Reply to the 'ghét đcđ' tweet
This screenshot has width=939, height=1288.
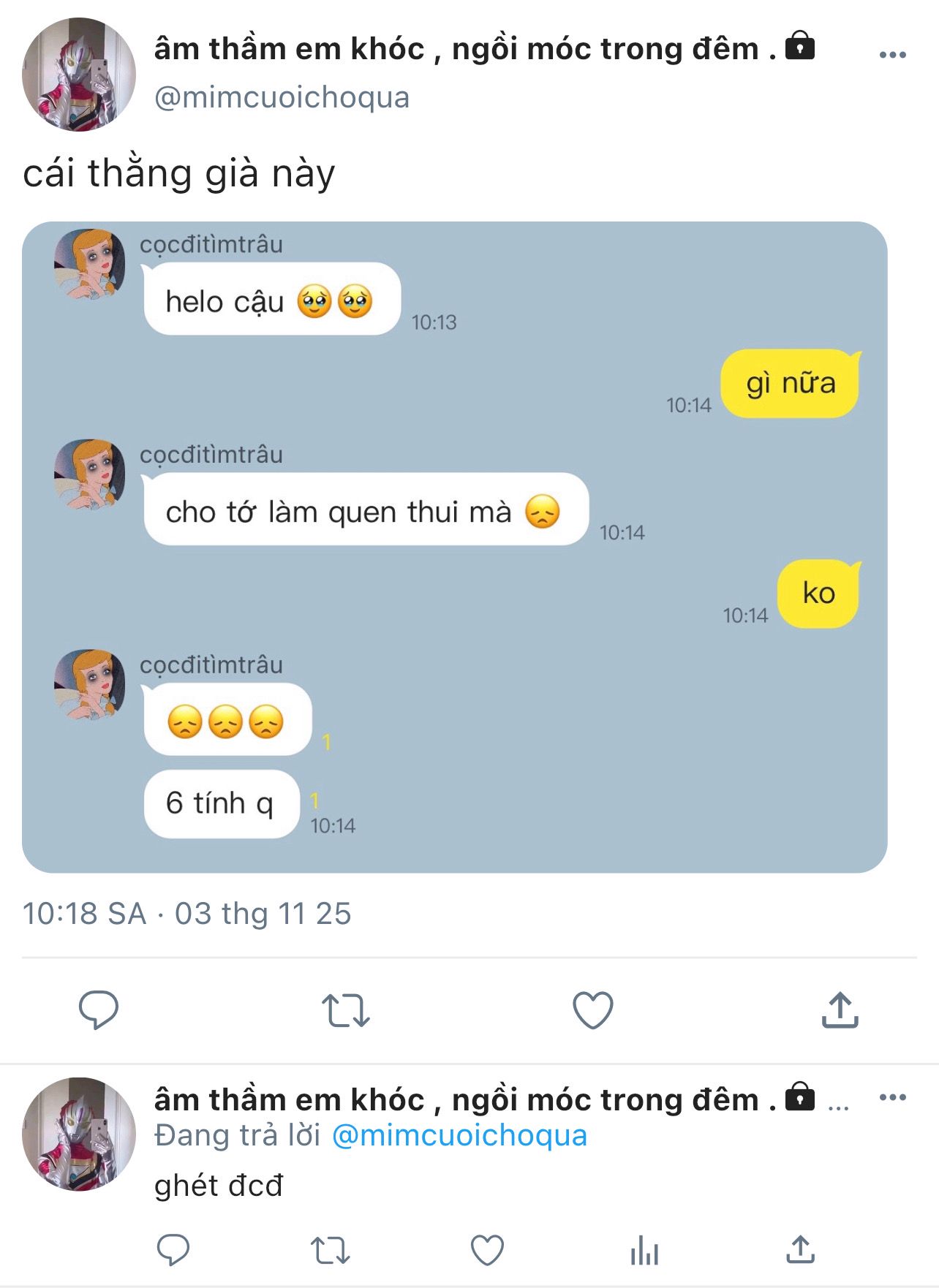173,1249
